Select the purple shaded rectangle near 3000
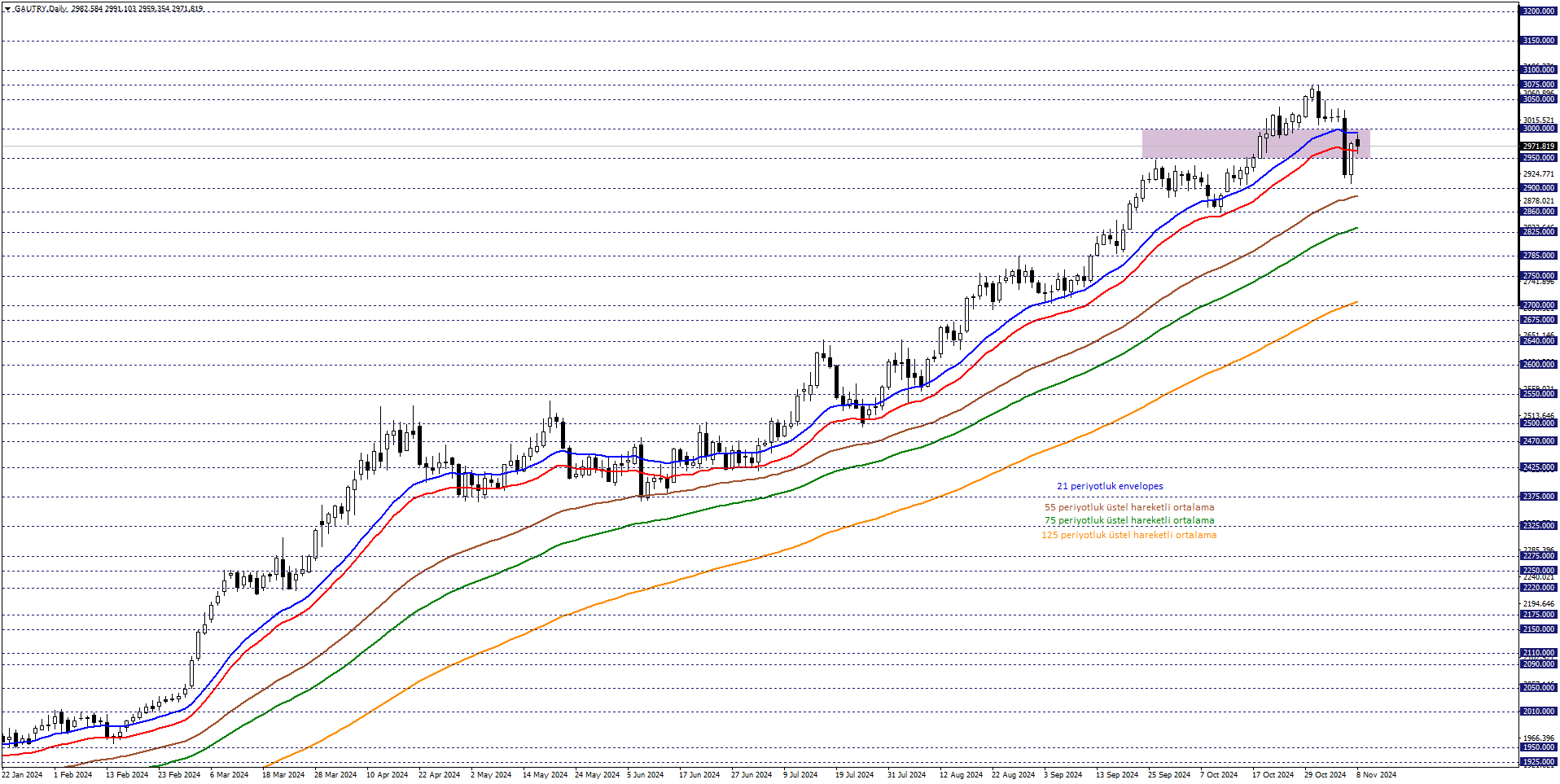This screenshot has height=784, width=1560. pyautogui.click(x=1255, y=143)
